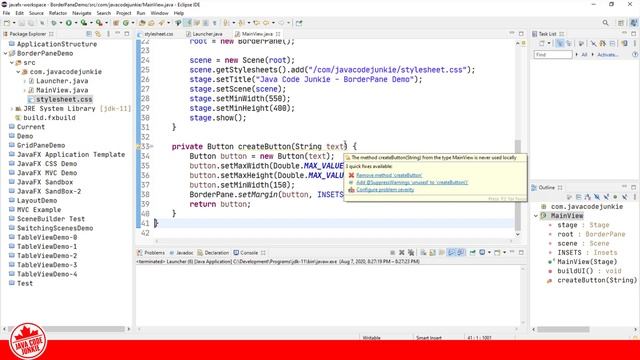The height and width of the screenshot is (360, 640).
Task: Collapse the src folder node
Action: point(12,63)
